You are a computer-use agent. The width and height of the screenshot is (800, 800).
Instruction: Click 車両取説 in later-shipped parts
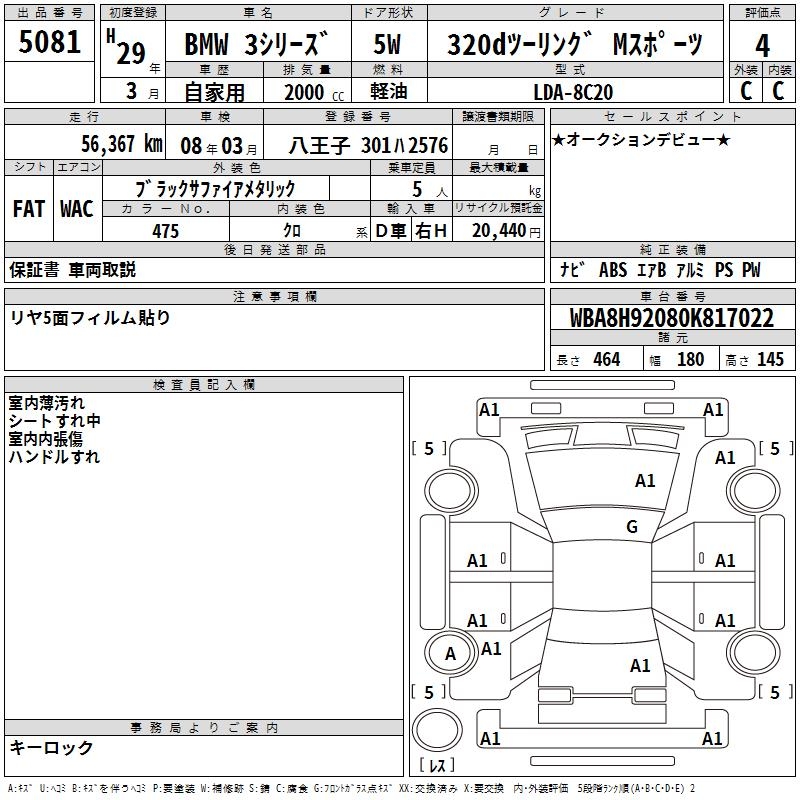(x=102, y=270)
